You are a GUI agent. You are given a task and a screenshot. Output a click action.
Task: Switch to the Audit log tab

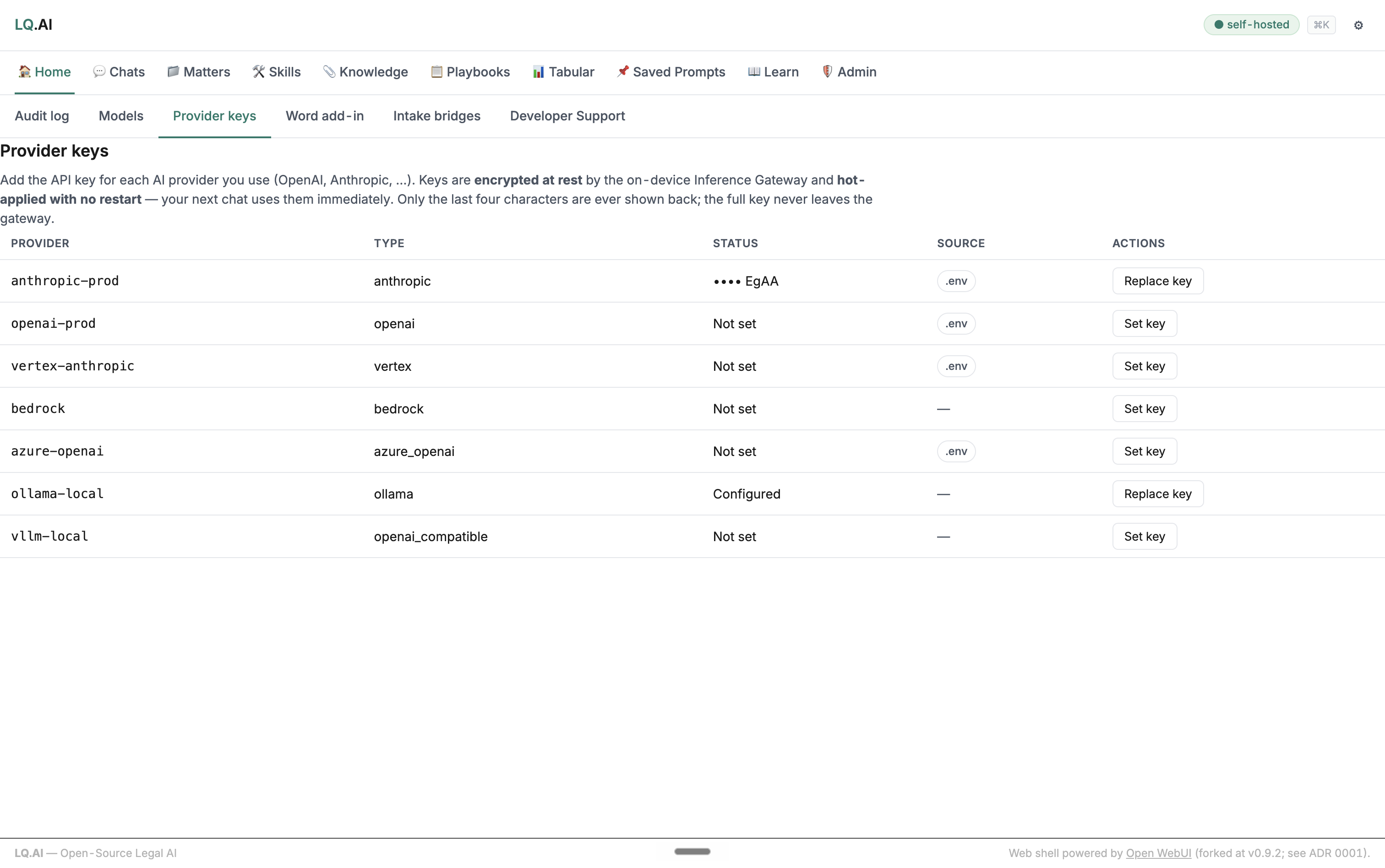pyautogui.click(x=42, y=116)
